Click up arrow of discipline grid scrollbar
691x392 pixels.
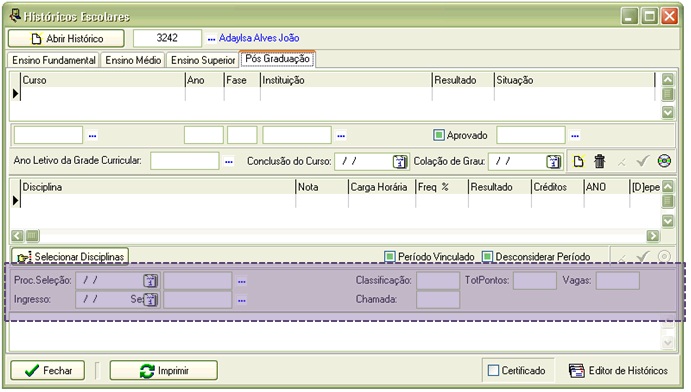[668, 187]
